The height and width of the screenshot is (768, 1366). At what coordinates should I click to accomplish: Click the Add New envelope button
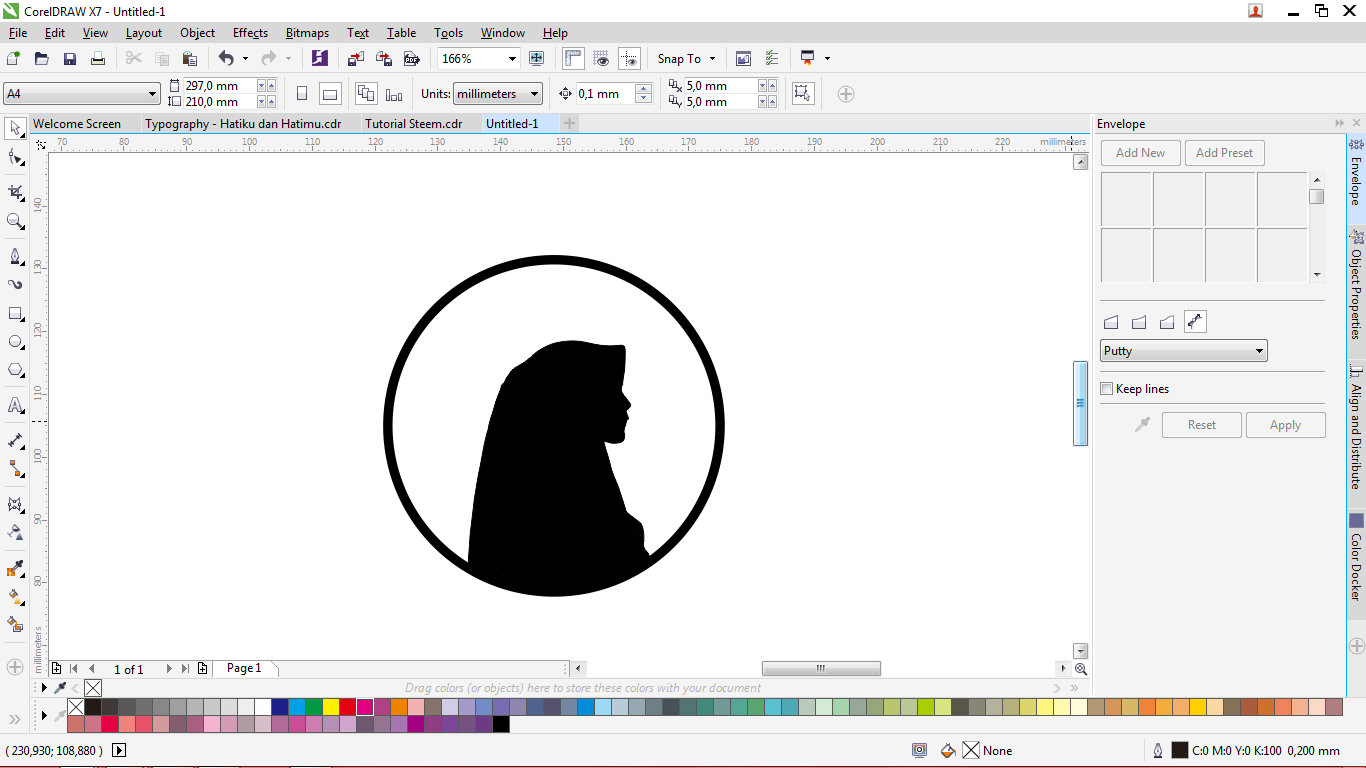pyautogui.click(x=1140, y=153)
